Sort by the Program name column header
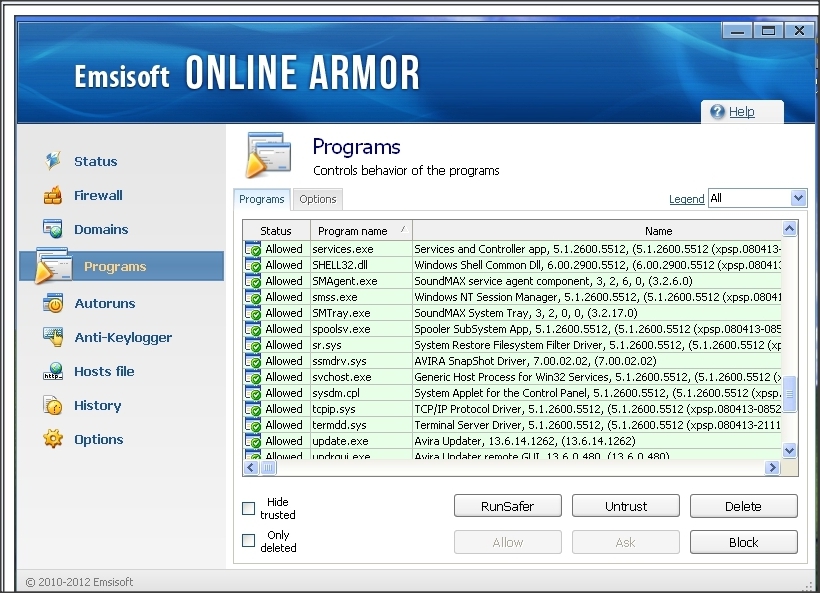Screen dimensions: 820x593 [x=361, y=231]
